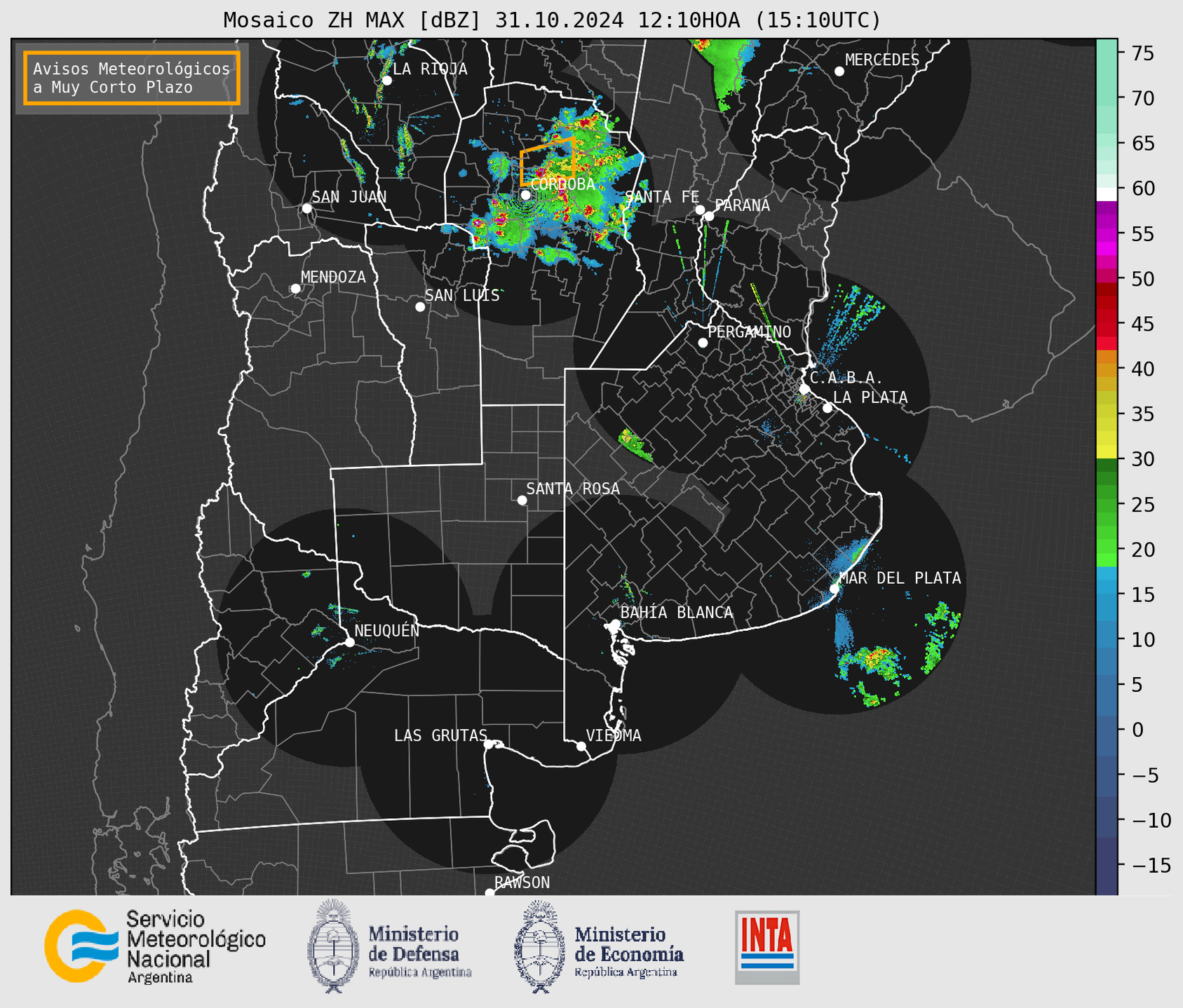
Task: Click the orange warning polygon near Córdoba
Action: coord(547,161)
